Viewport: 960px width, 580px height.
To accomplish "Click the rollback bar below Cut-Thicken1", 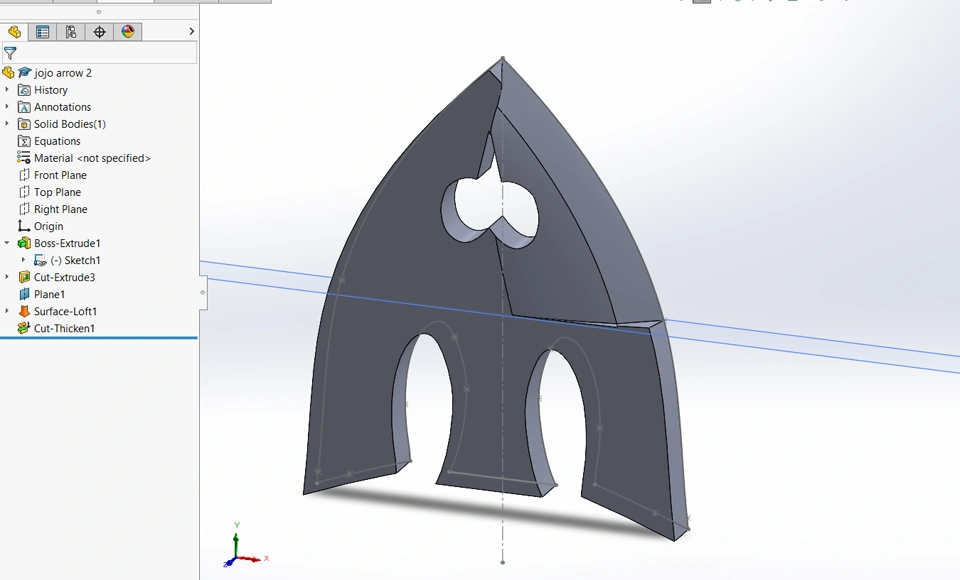I will [99, 337].
